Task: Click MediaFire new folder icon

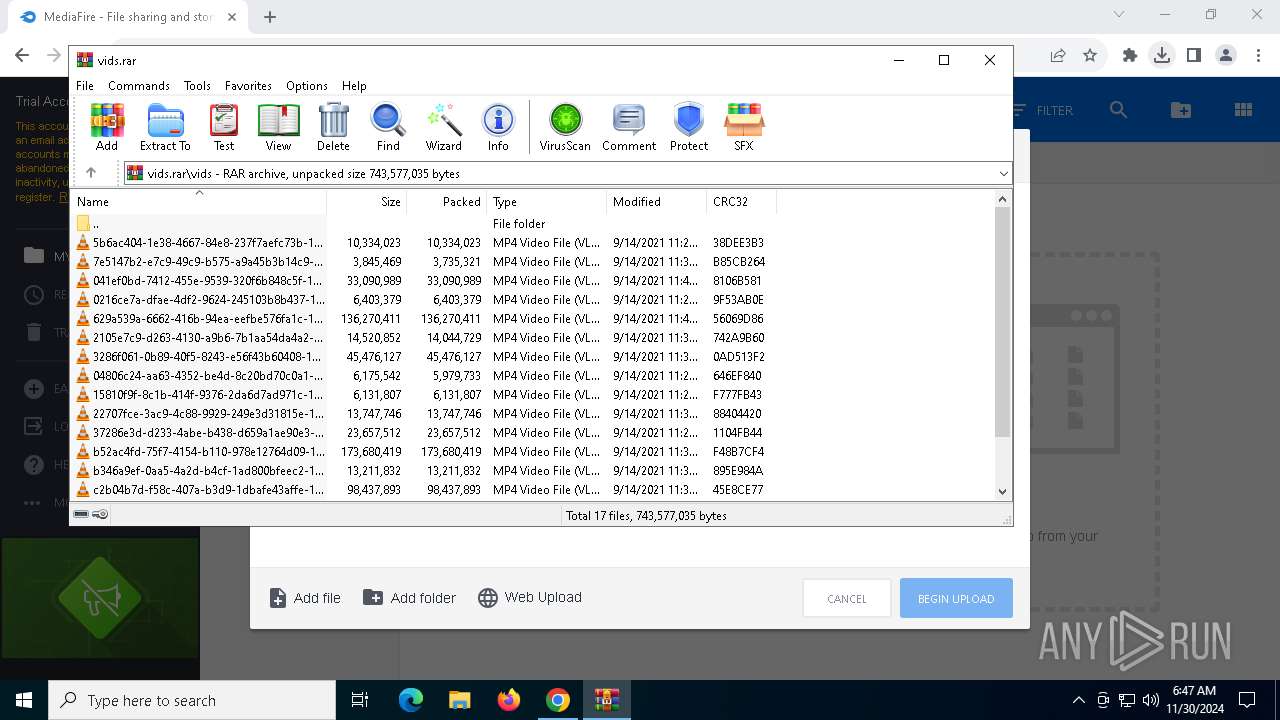Action: (1181, 110)
